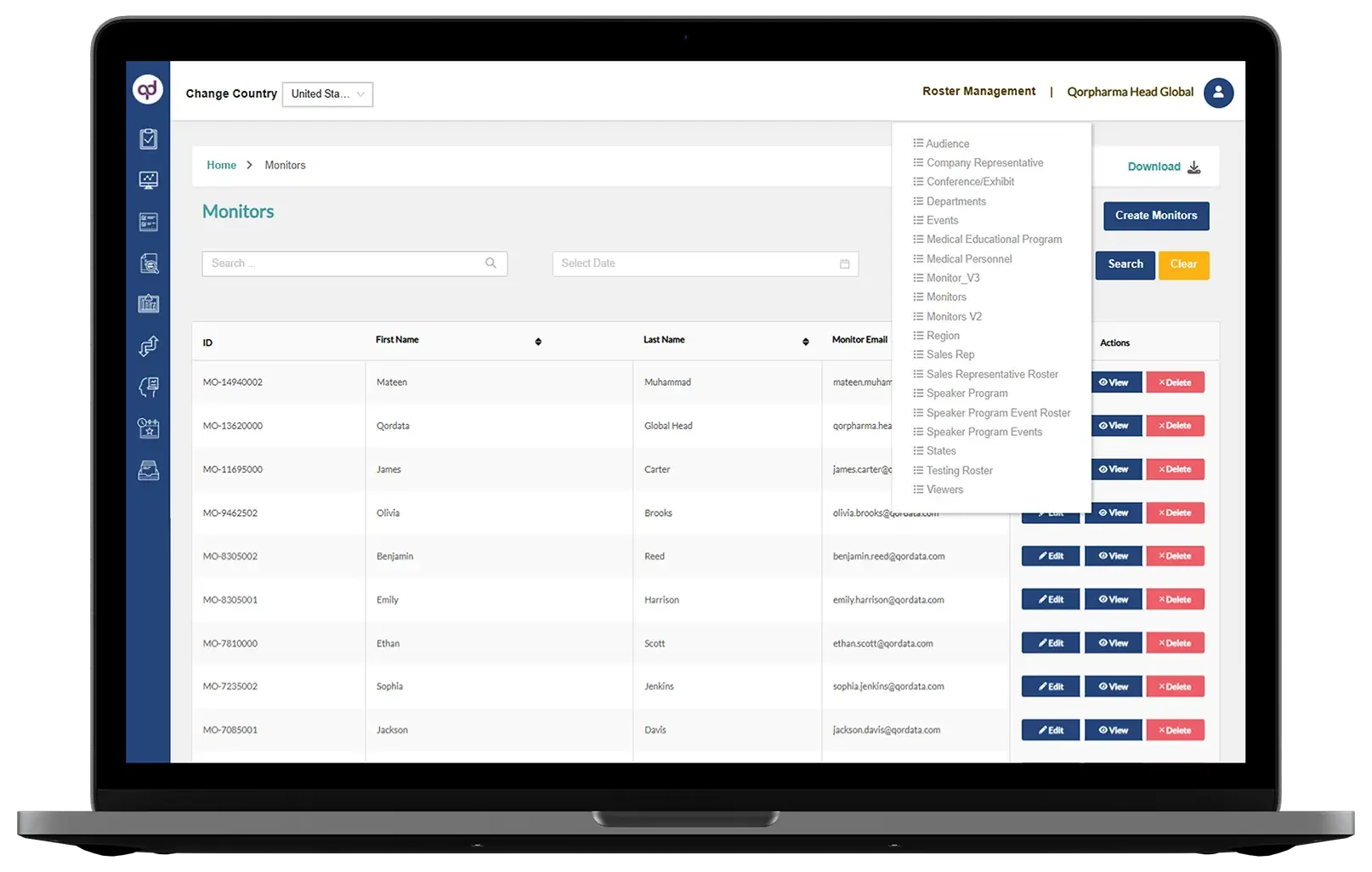Select Sales Rep menu entry

pyautogui.click(x=944, y=354)
